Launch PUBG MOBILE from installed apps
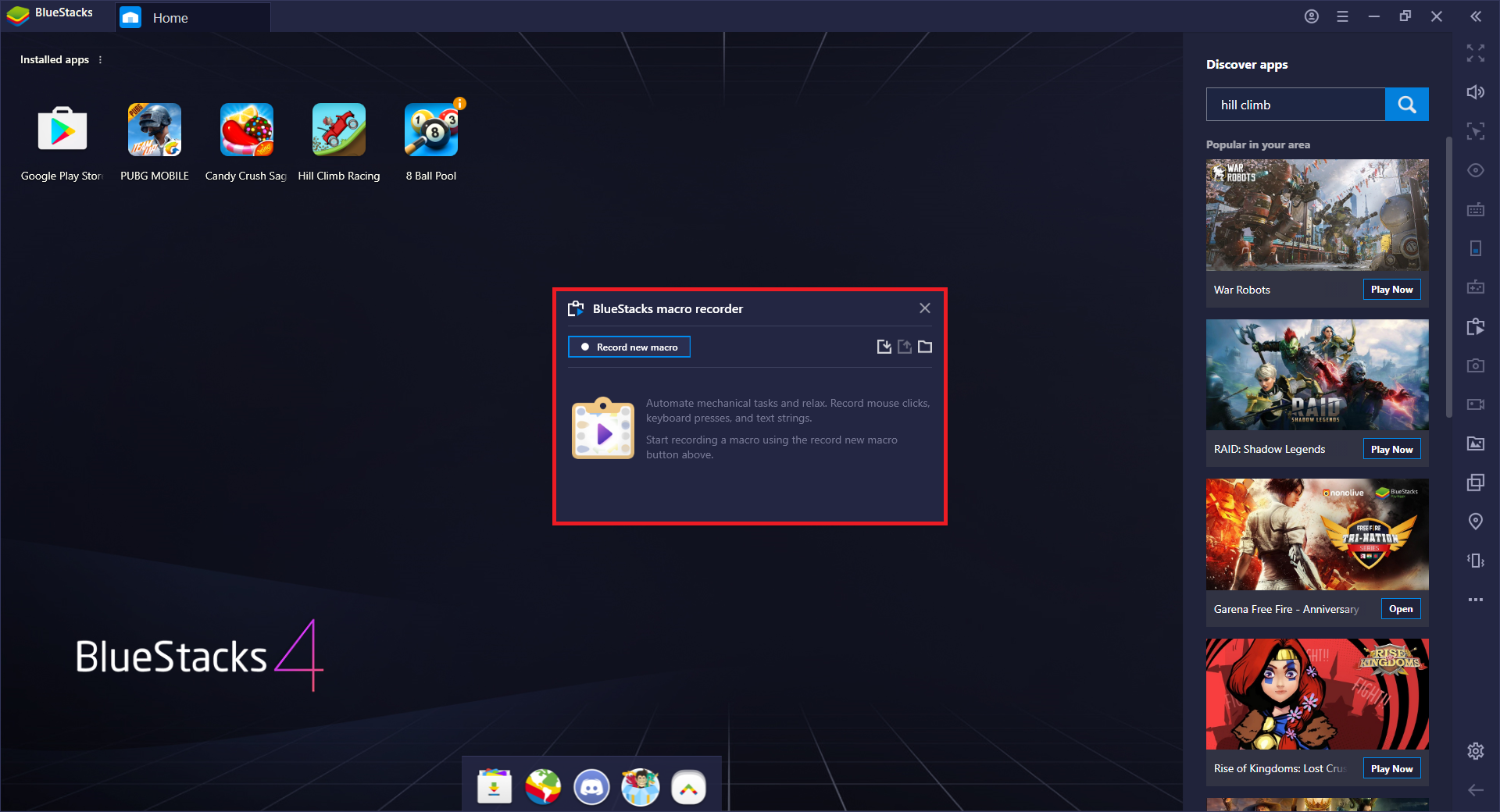The width and height of the screenshot is (1500, 812). coord(155,130)
